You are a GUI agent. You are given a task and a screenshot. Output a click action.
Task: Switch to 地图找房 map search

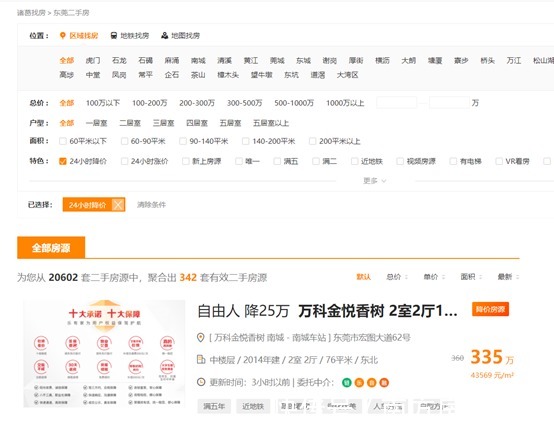point(185,36)
